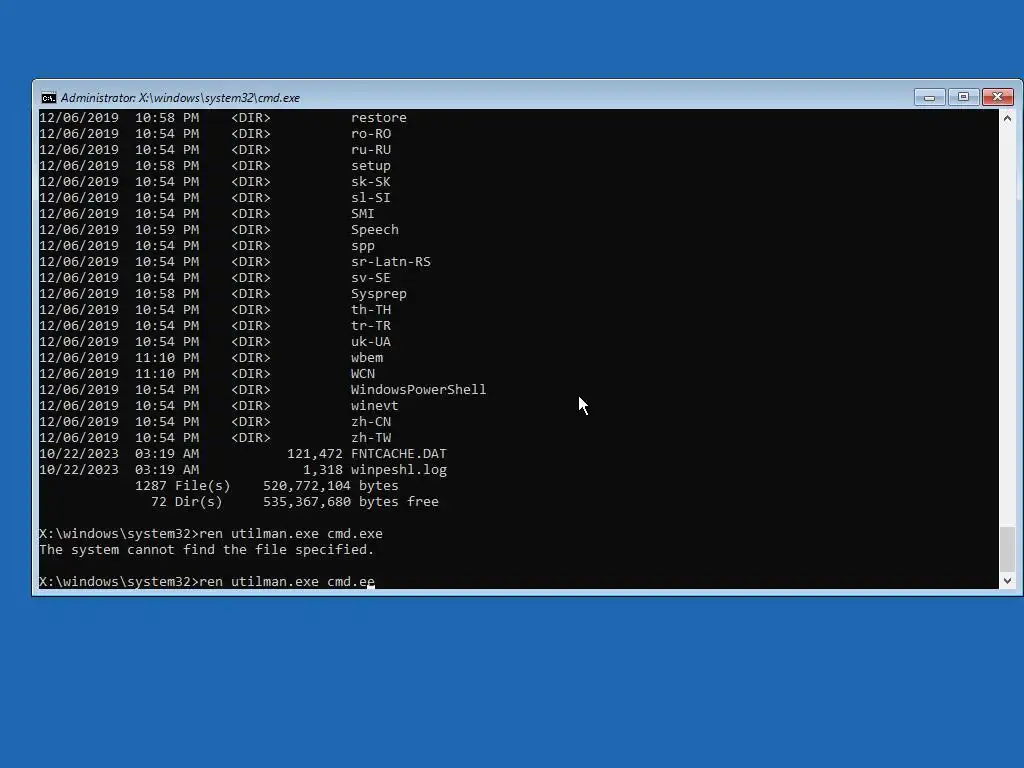
Task: Click the 'ro-RO' directory name
Action: [371, 133]
